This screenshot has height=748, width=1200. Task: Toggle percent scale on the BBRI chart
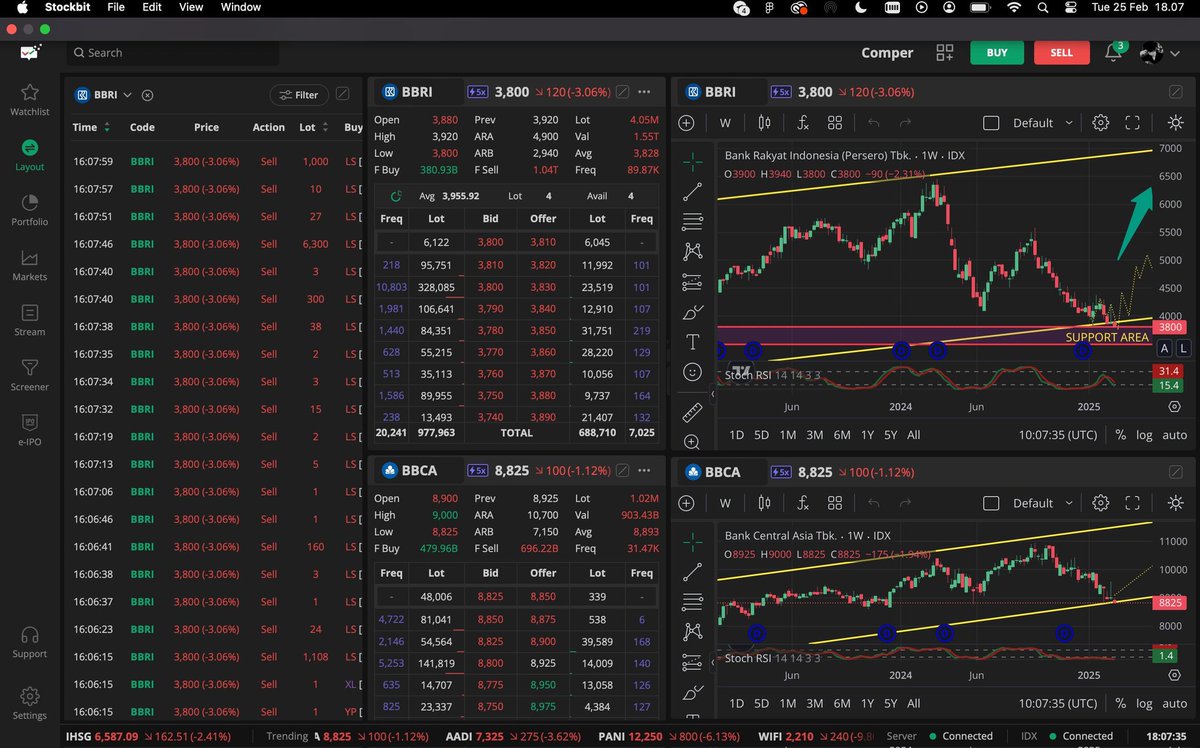click(1121, 435)
